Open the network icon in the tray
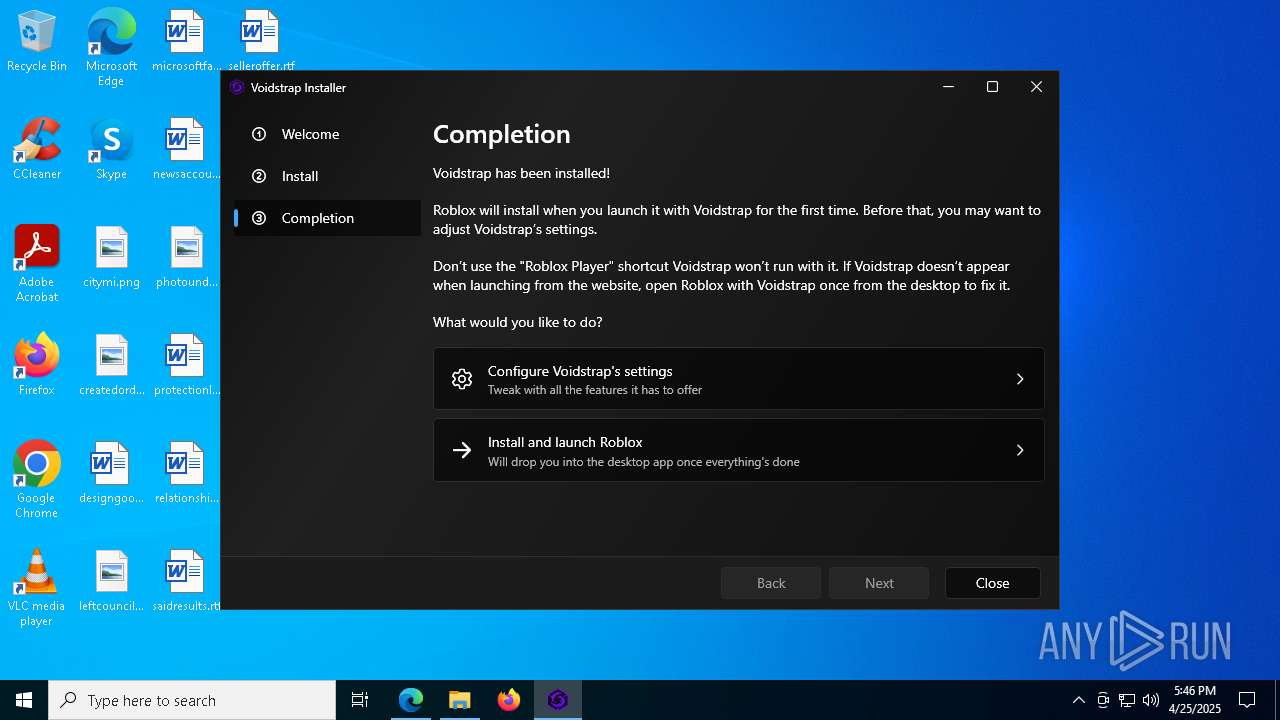1280x720 pixels. 1127,700
